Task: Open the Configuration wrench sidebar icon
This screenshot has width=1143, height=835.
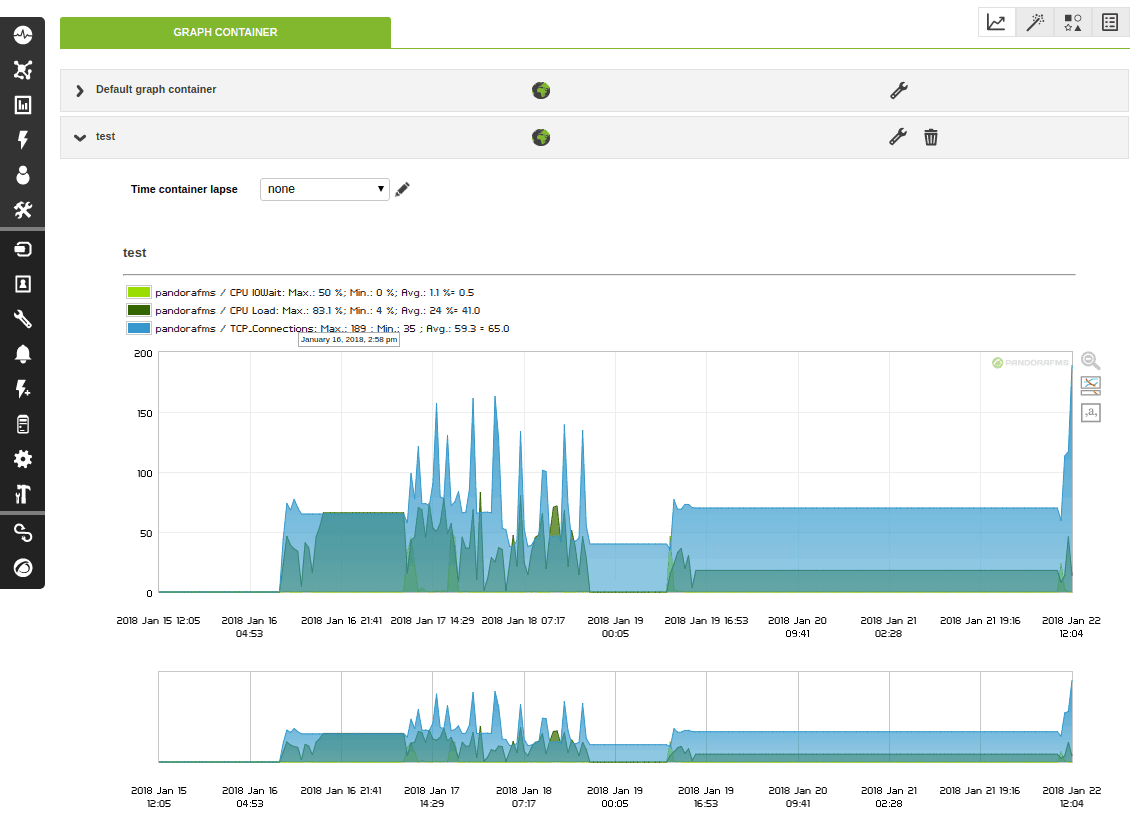Action: (x=23, y=319)
